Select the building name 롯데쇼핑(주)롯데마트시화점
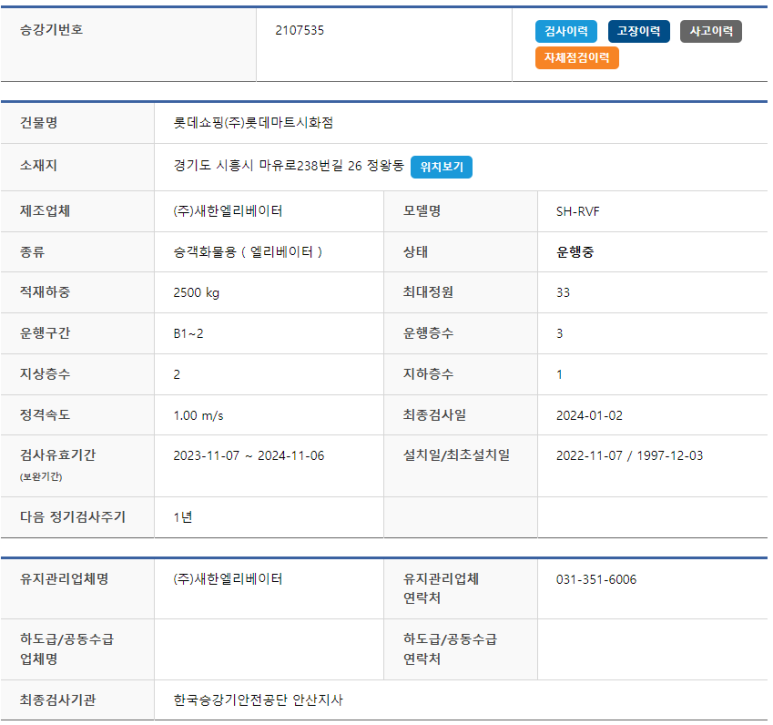773x725 pixels. pyautogui.click(x=253, y=122)
